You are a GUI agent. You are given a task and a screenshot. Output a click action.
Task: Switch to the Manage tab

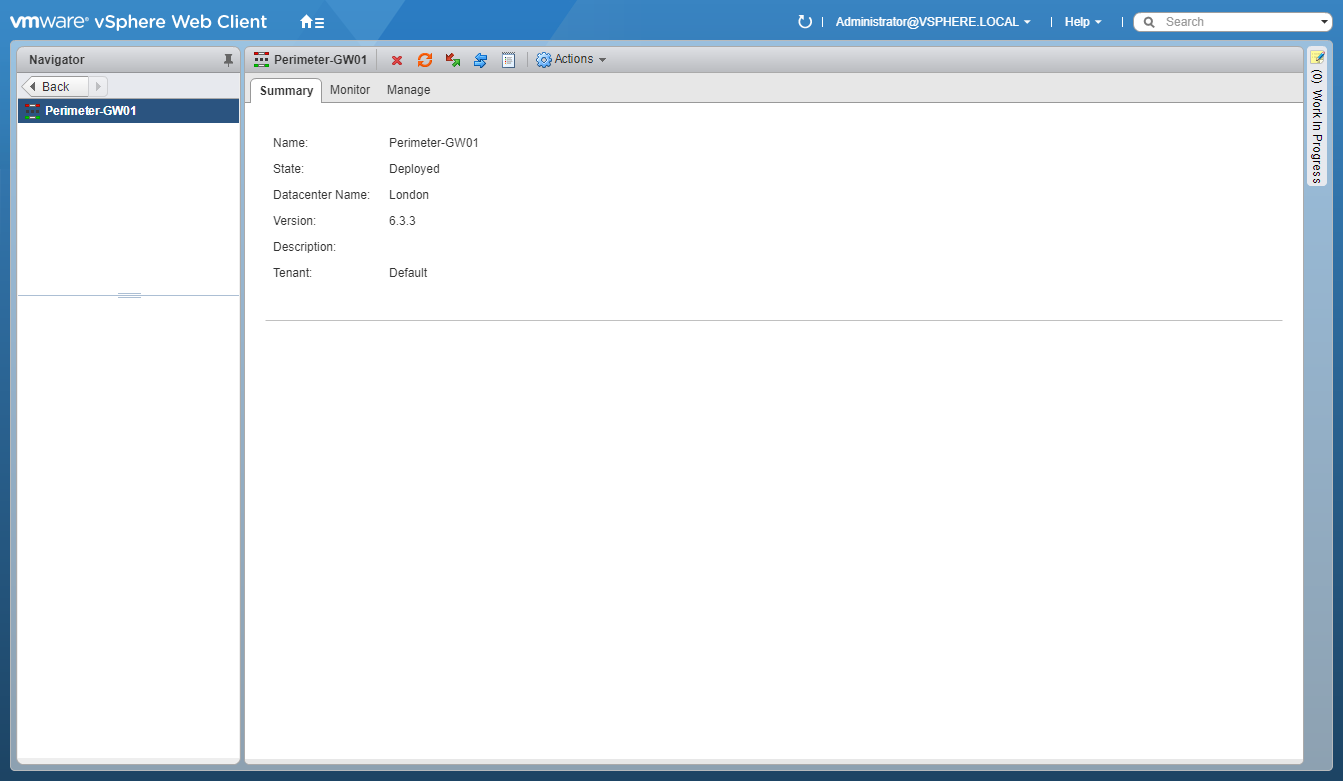pos(408,90)
